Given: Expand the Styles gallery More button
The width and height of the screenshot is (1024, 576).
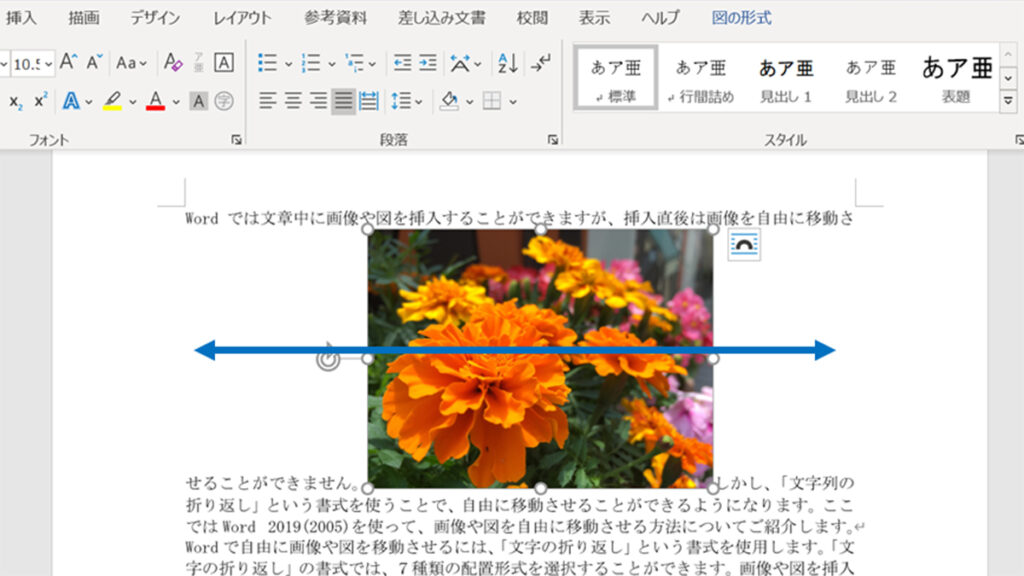Looking at the screenshot, I should pyautogui.click(x=1008, y=101).
